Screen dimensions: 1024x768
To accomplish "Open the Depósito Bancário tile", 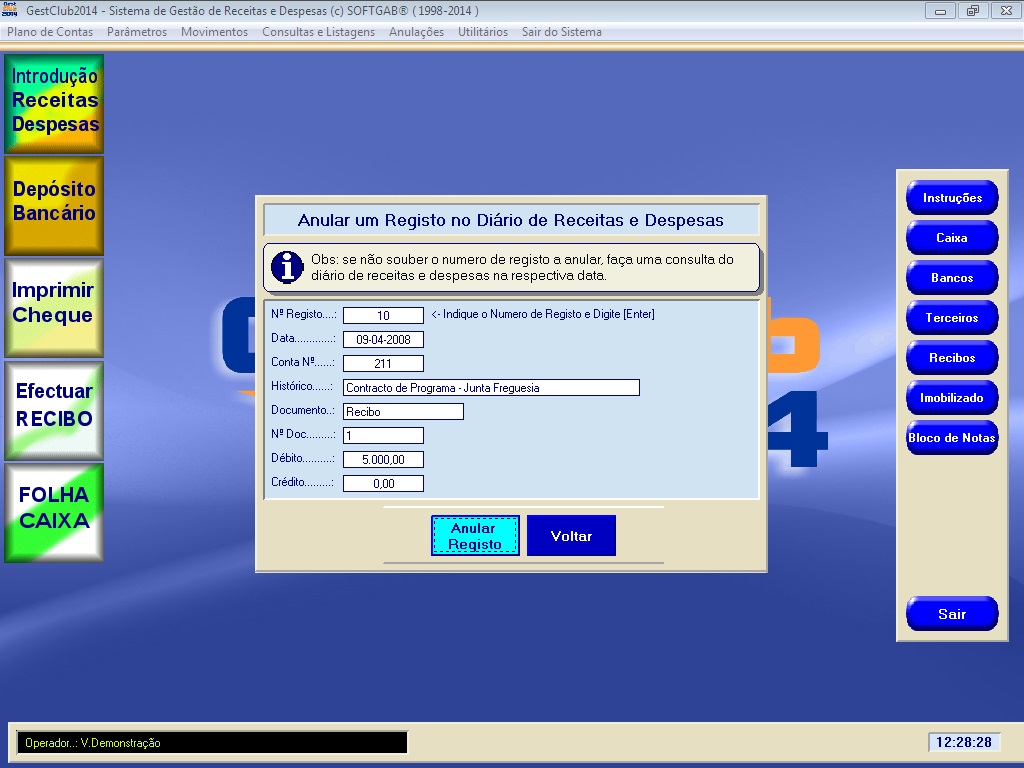I will point(54,205).
